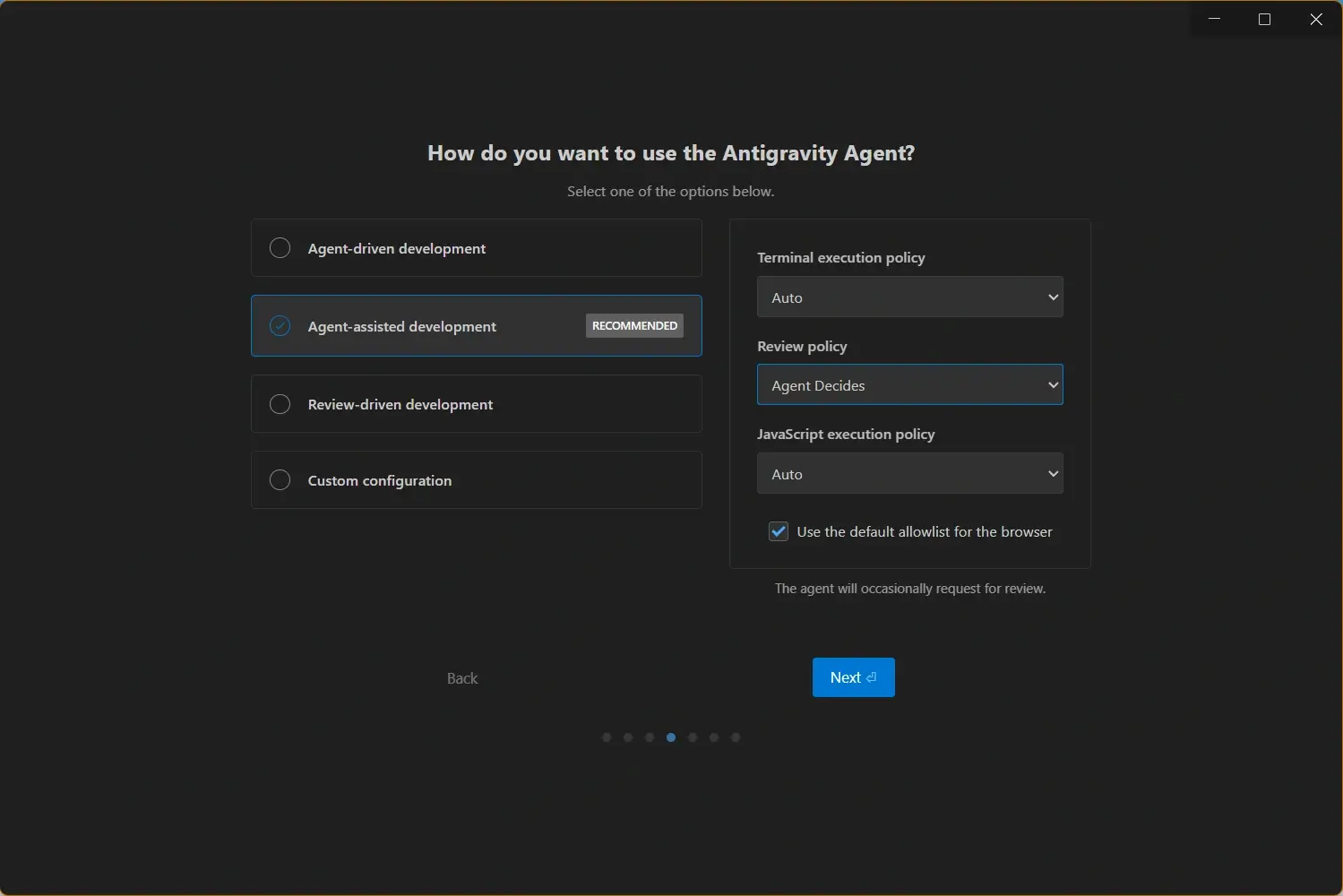Click the Back button
The height and width of the screenshot is (896, 1343).
[x=461, y=678]
